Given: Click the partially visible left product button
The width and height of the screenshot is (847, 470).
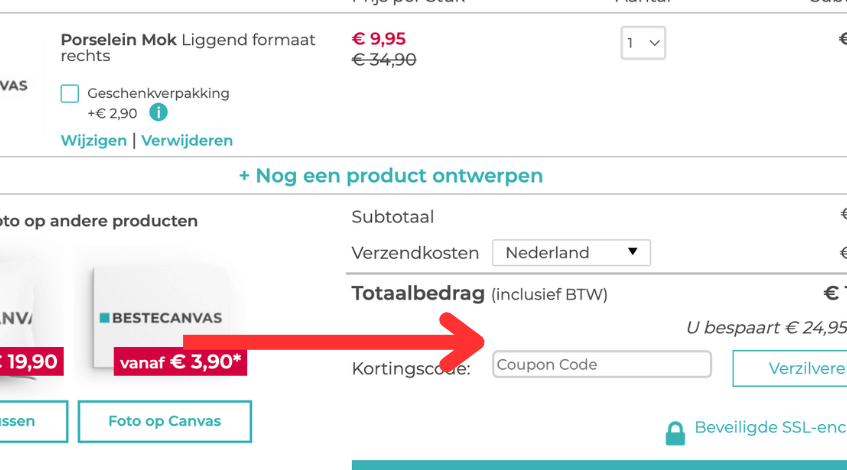Looking at the screenshot, I should (33, 421).
